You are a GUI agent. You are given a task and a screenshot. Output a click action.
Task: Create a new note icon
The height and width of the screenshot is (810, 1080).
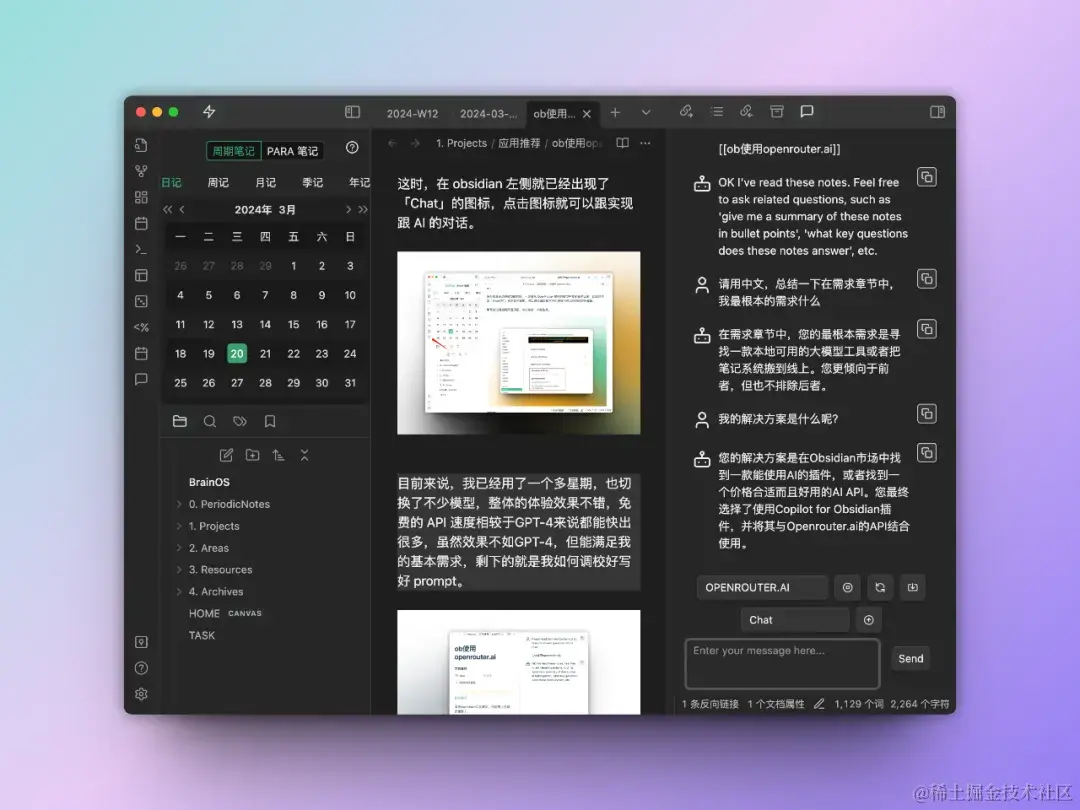pos(226,455)
